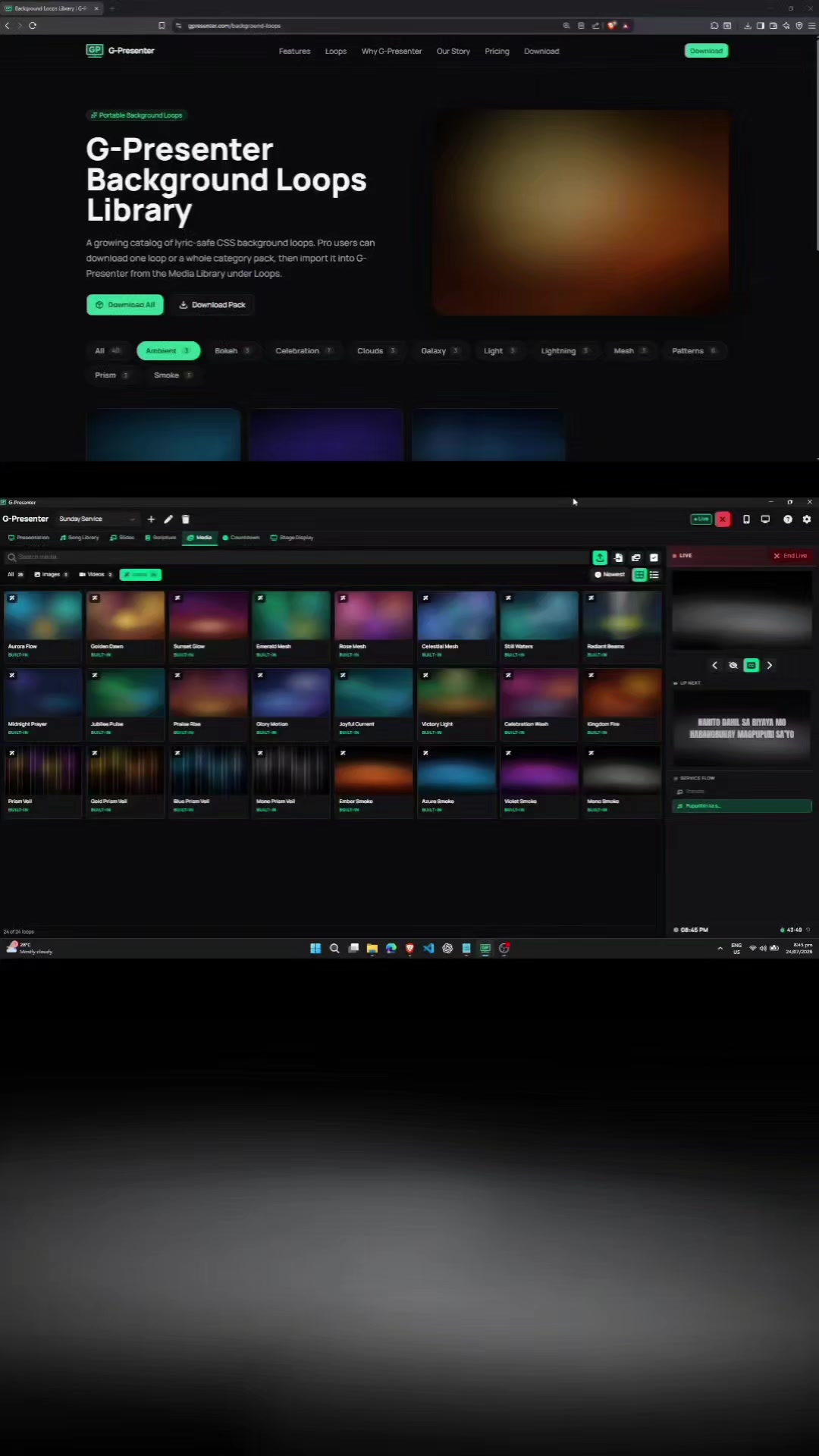819x1456 pixels.
Task: Click the loop badge on Aurora Flow thumbnail
Action: point(12,598)
